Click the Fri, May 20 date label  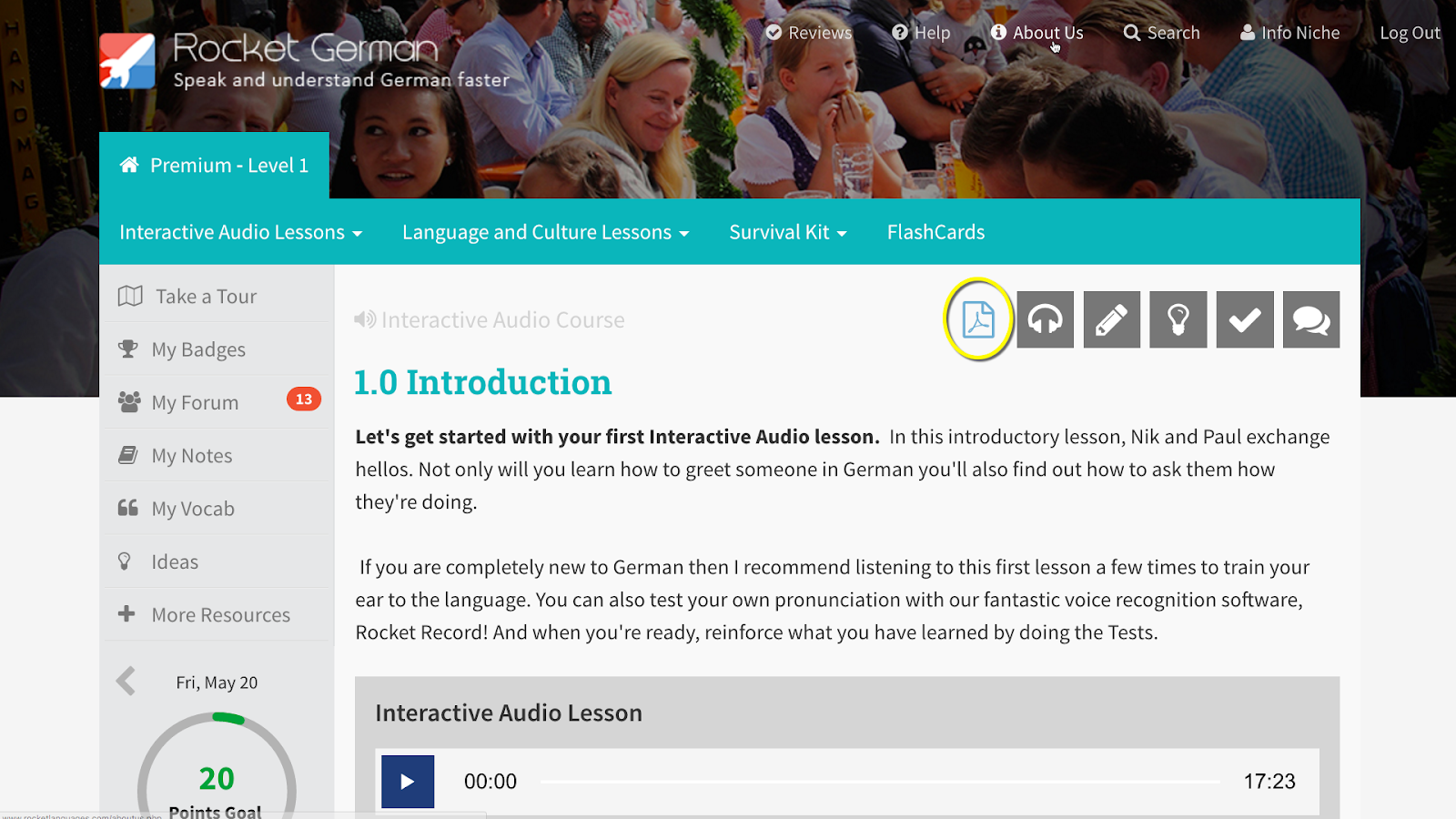tap(217, 682)
